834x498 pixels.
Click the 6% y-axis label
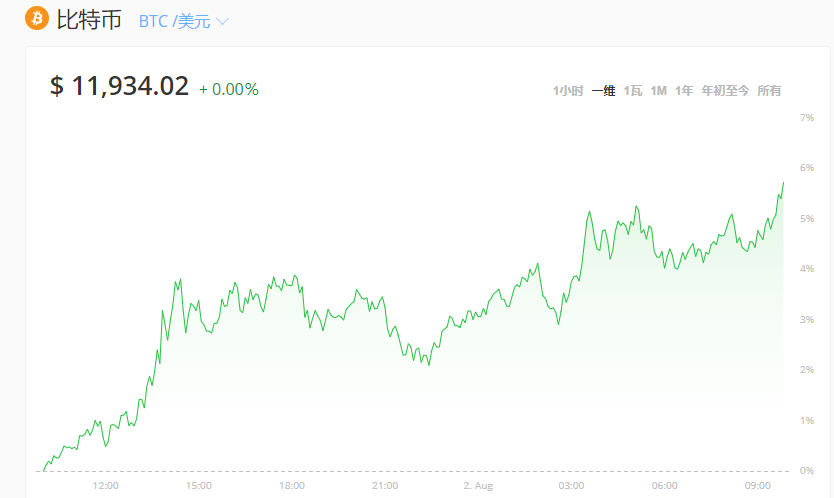807,168
